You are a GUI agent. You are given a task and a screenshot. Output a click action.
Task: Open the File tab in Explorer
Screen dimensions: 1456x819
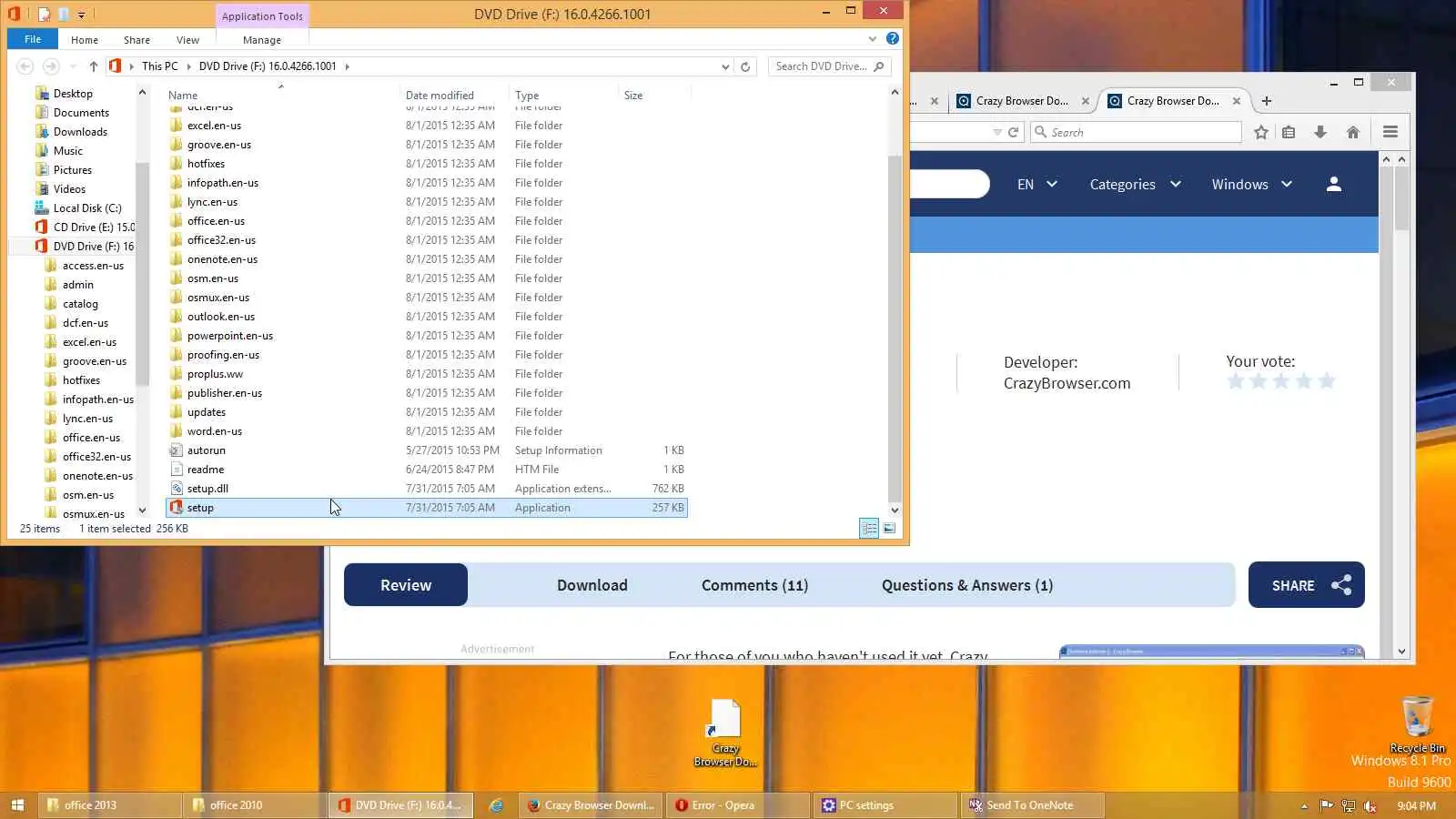tap(33, 39)
